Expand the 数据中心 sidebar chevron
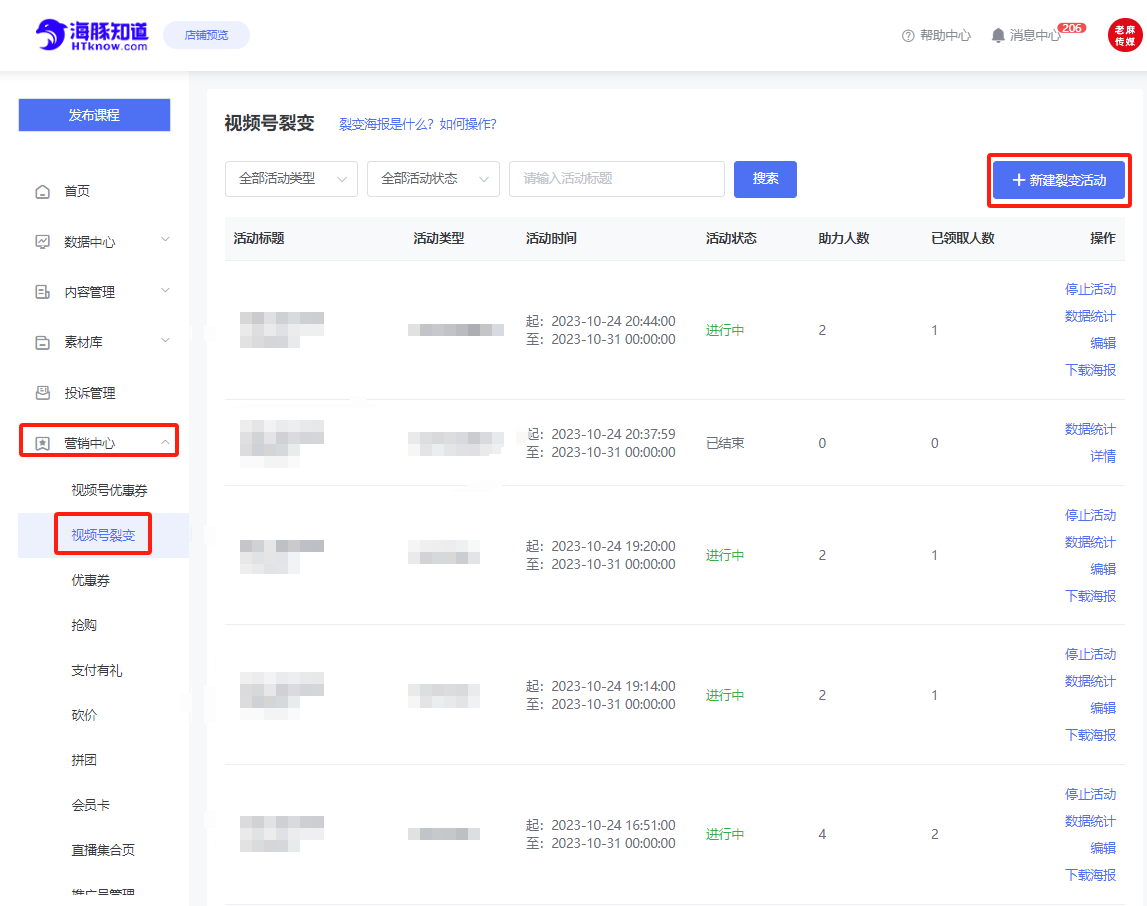Viewport: 1147px width, 906px height. [165, 240]
